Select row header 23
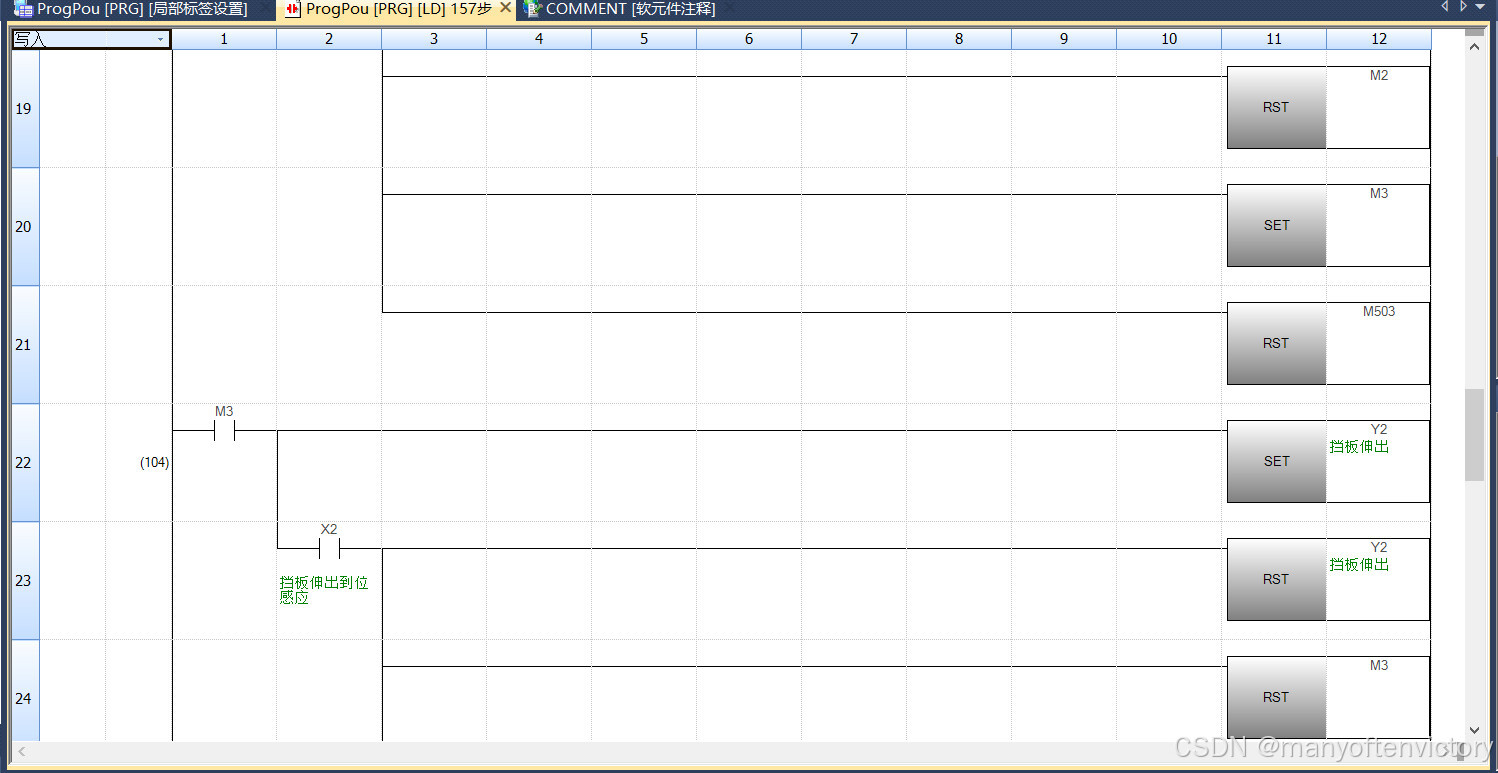Image resolution: width=1498 pixels, height=773 pixels. click(x=24, y=581)
